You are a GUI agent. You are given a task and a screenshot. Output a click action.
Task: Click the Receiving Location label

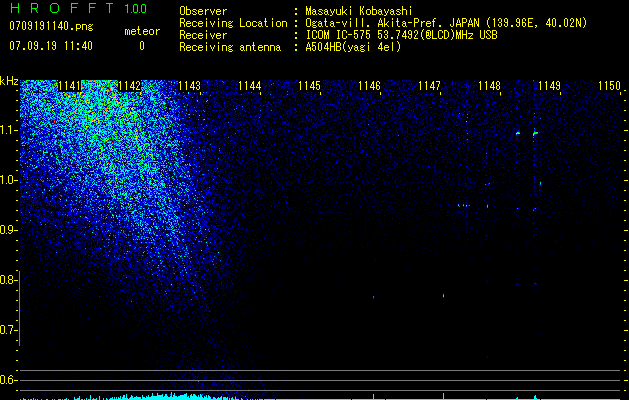tap(233, 23)
